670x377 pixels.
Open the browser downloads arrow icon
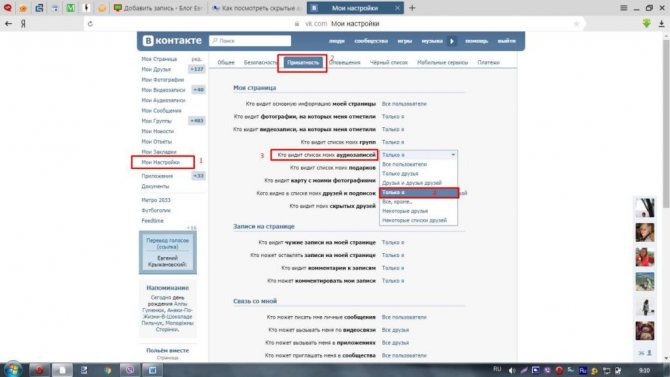(x=661, y=24)
